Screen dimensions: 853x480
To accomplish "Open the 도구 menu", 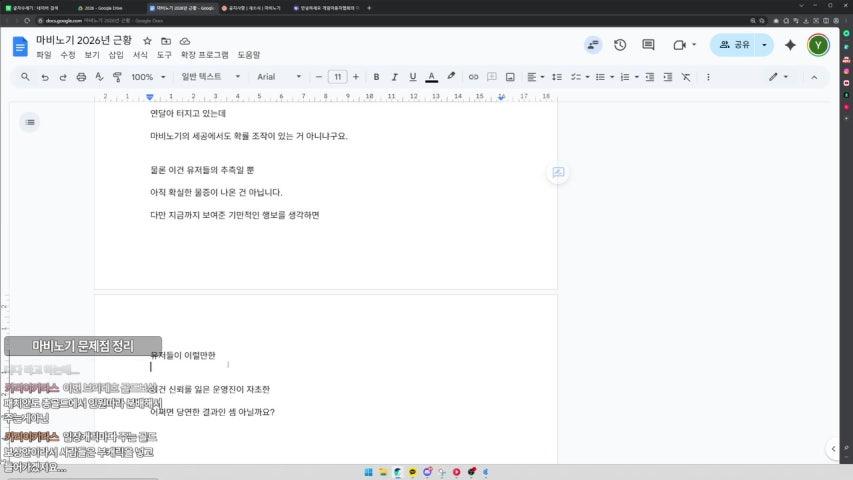I will [x=164, y=55].
